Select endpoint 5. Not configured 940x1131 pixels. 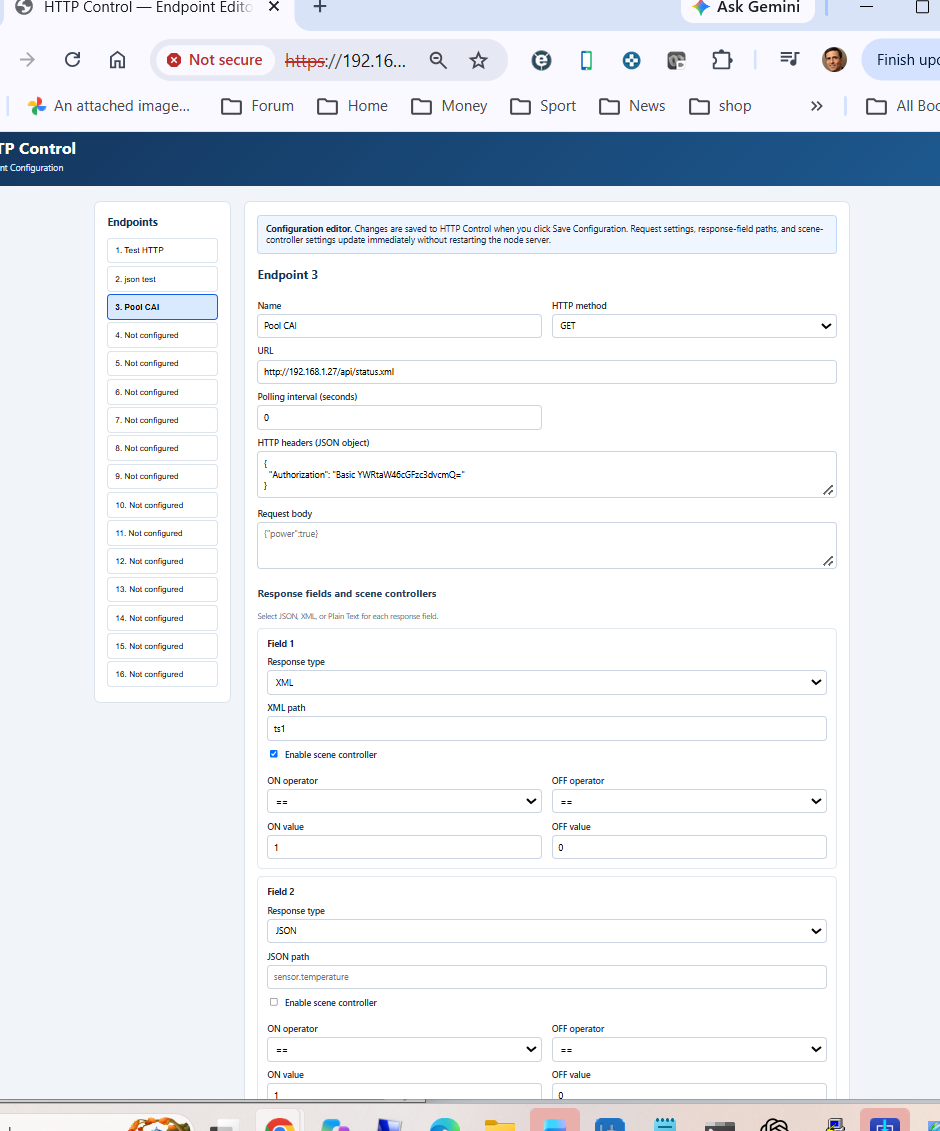[162, 364]
